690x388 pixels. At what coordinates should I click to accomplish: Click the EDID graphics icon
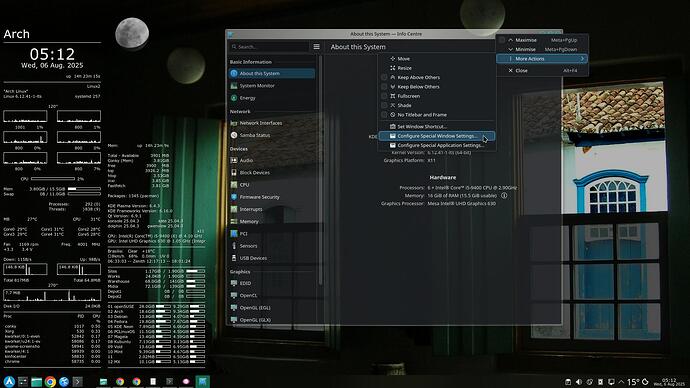point(234,283)
